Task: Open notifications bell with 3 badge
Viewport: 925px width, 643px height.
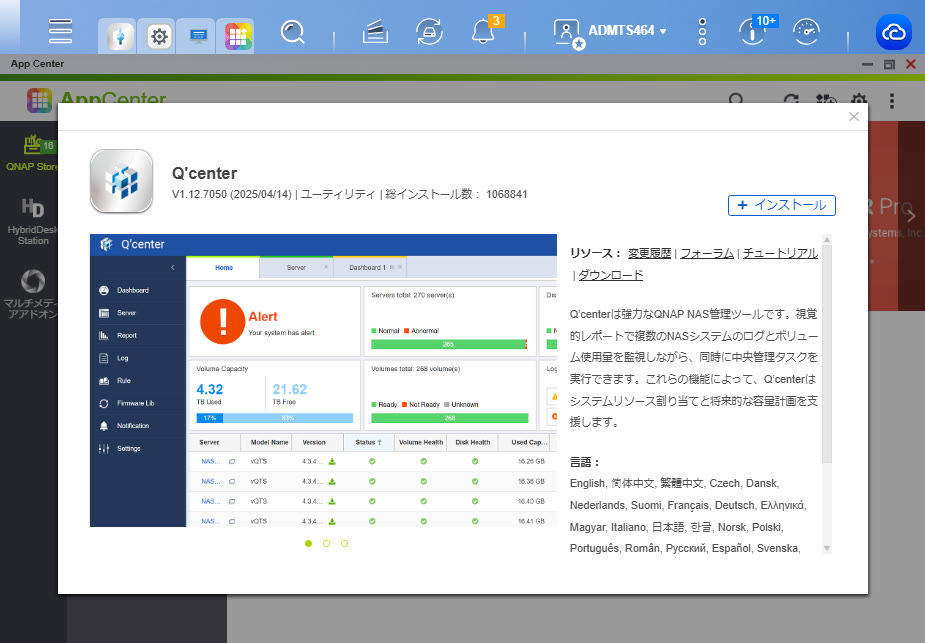Action: tap(483, 32)
